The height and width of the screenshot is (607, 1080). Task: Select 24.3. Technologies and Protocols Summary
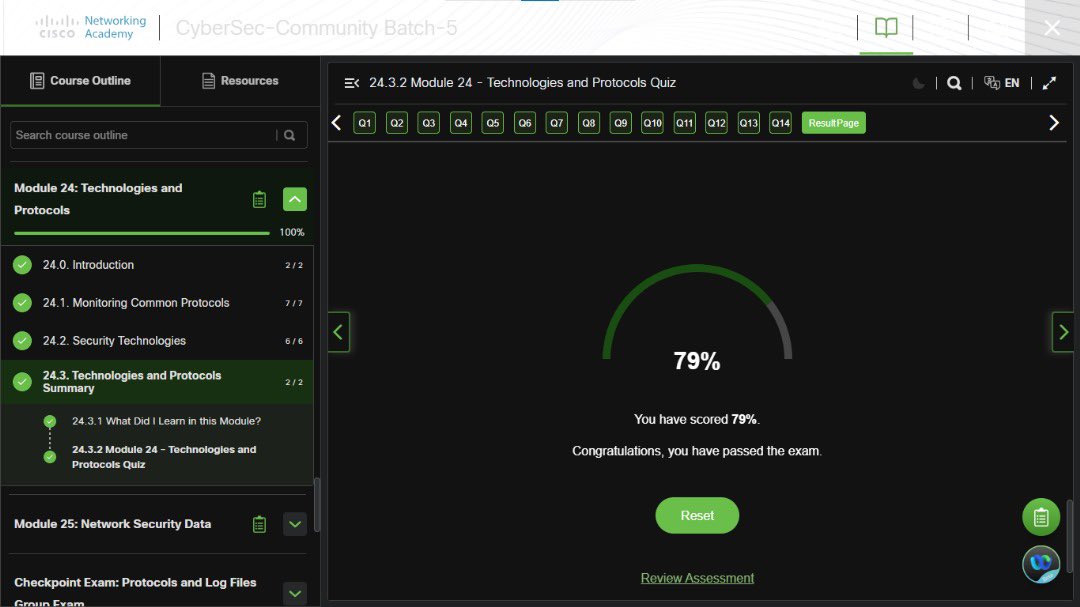point(157,382)
